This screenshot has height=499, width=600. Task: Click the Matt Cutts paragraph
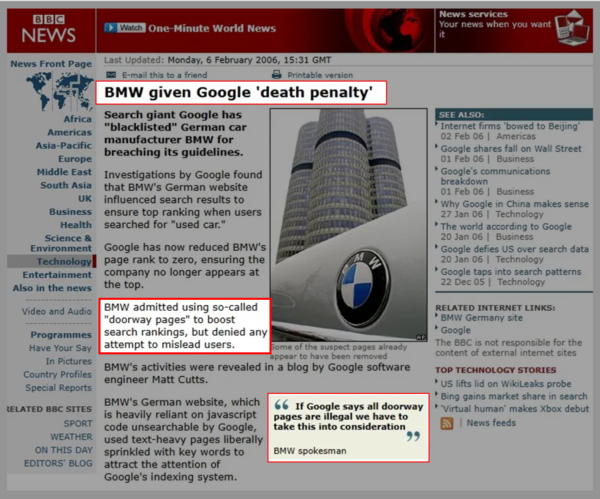point(257,373)
